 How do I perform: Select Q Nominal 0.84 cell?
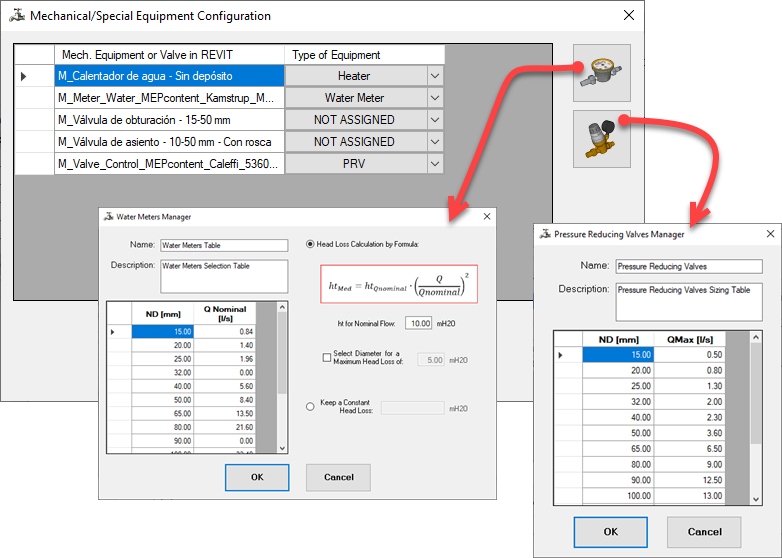[x=225, y=332]
